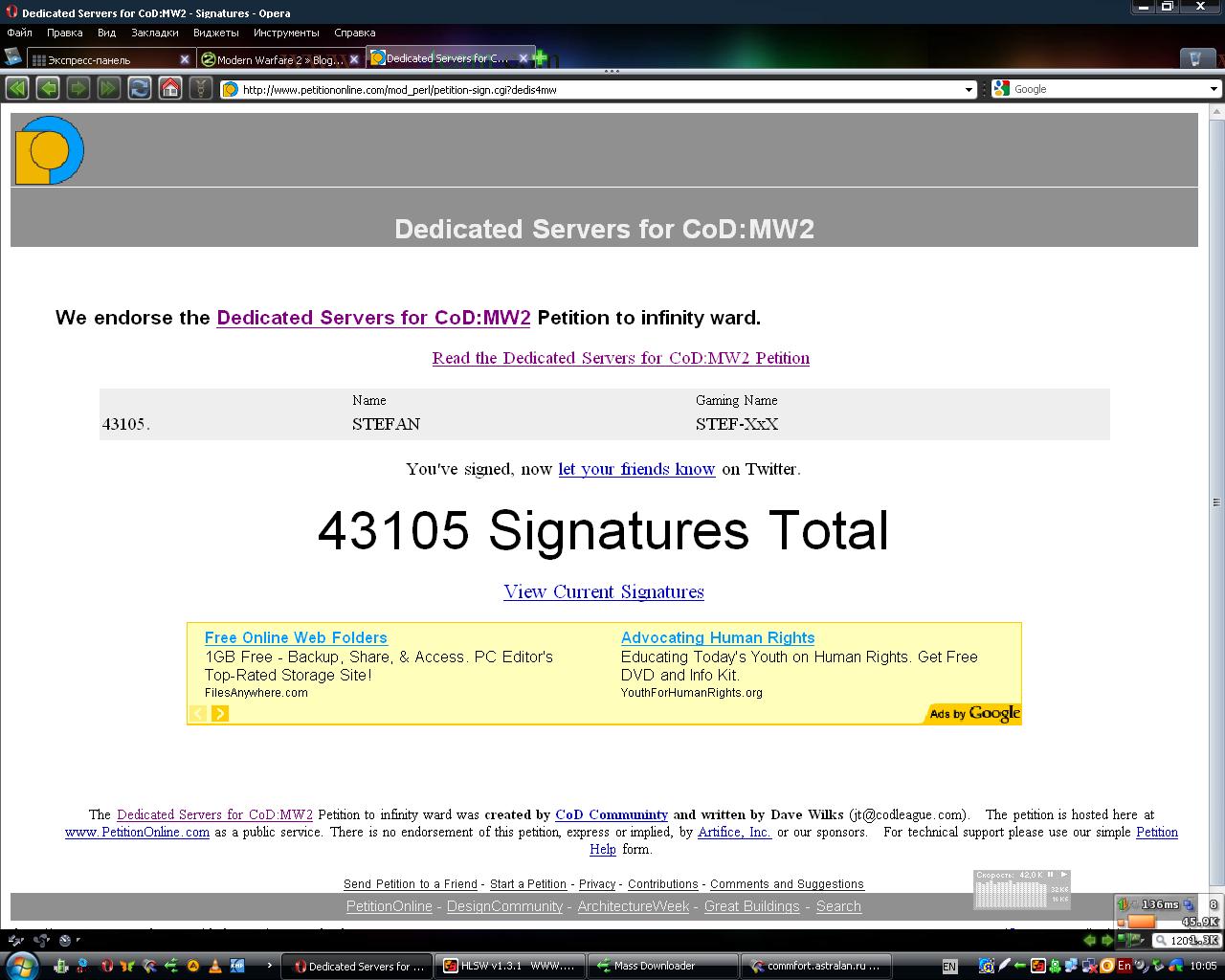Click the Rewind navigation button

coord(16,89)
